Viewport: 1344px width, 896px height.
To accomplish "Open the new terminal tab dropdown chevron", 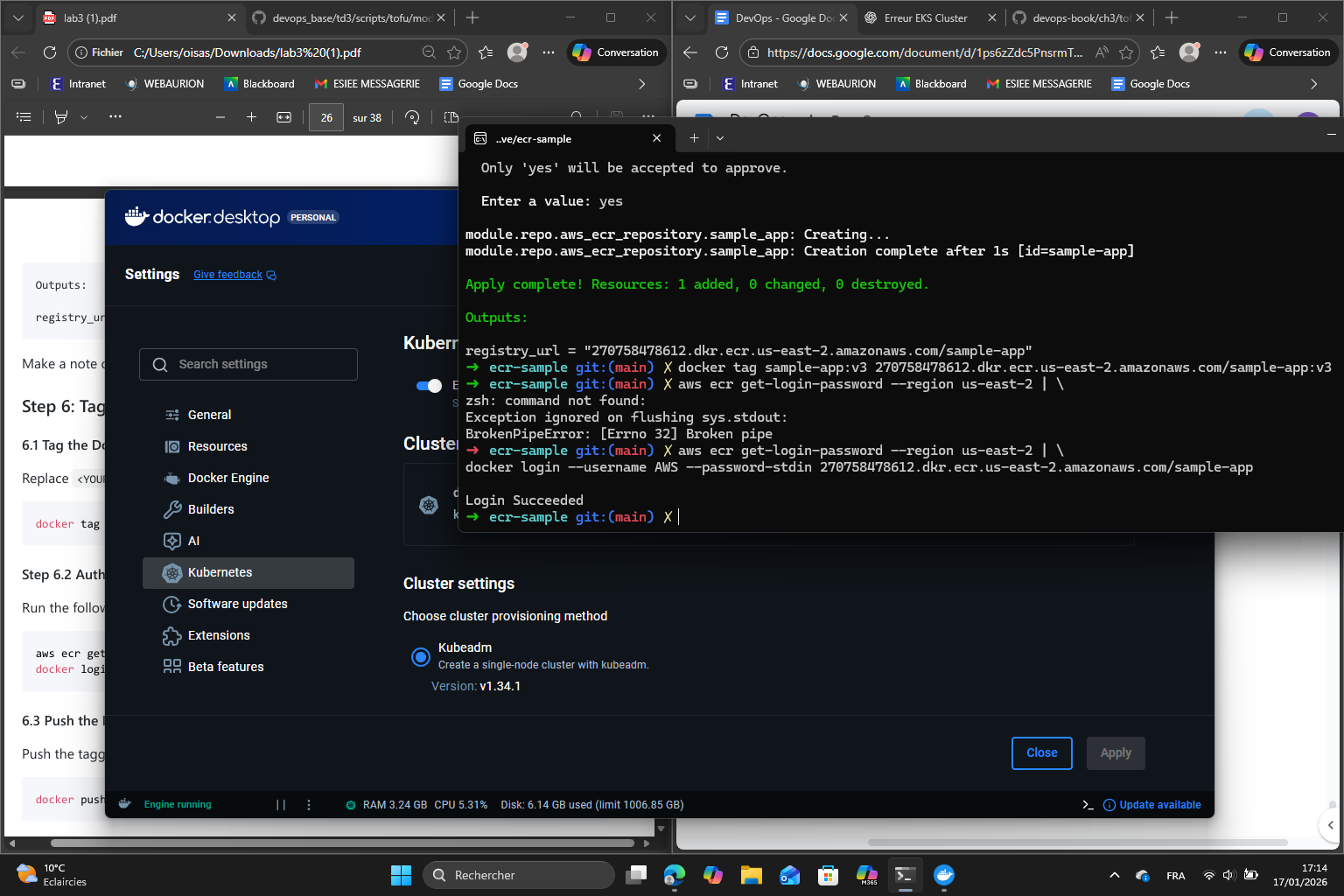I will 720,137.
